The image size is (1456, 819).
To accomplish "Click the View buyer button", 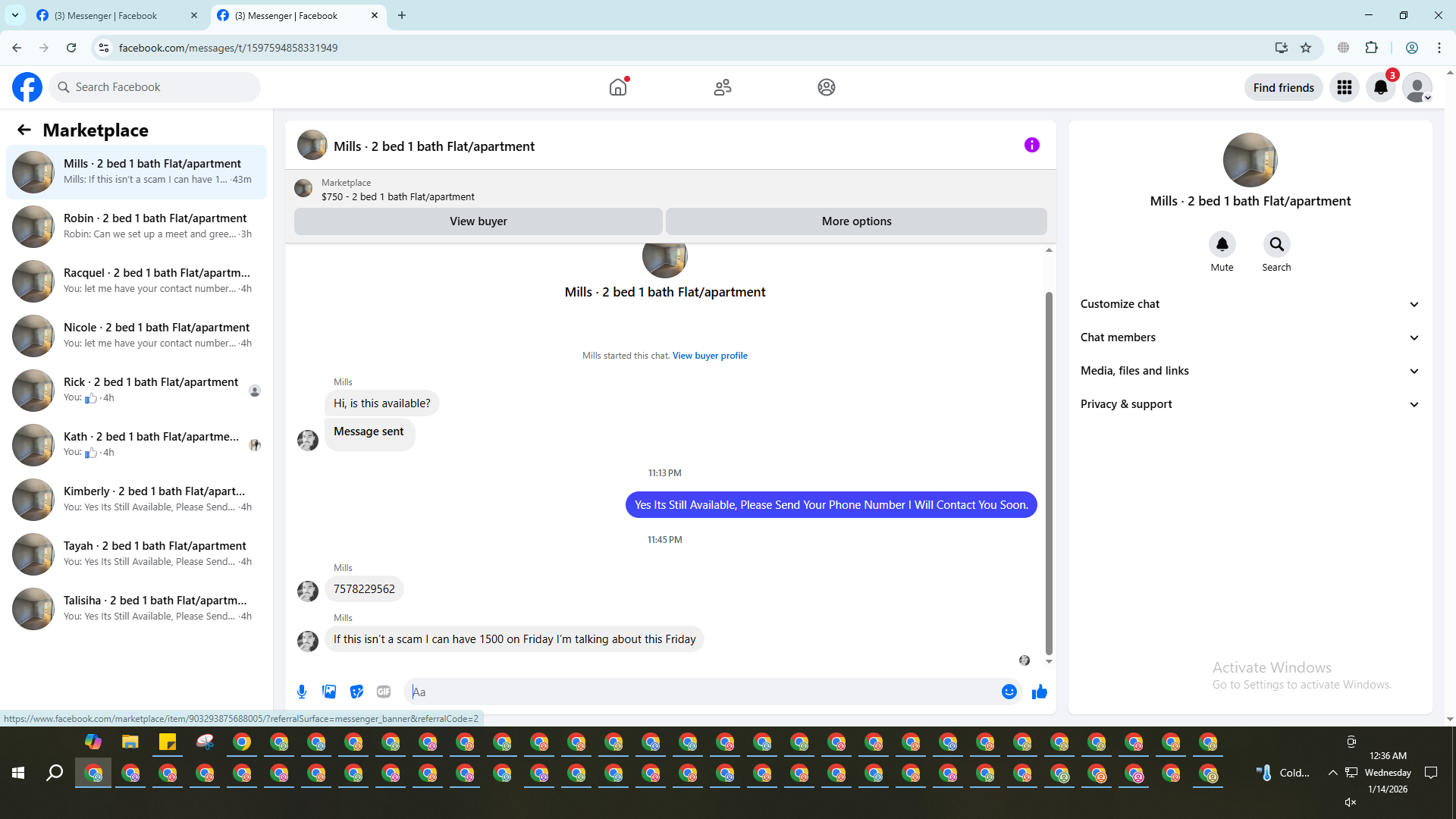I will [478, 221].
